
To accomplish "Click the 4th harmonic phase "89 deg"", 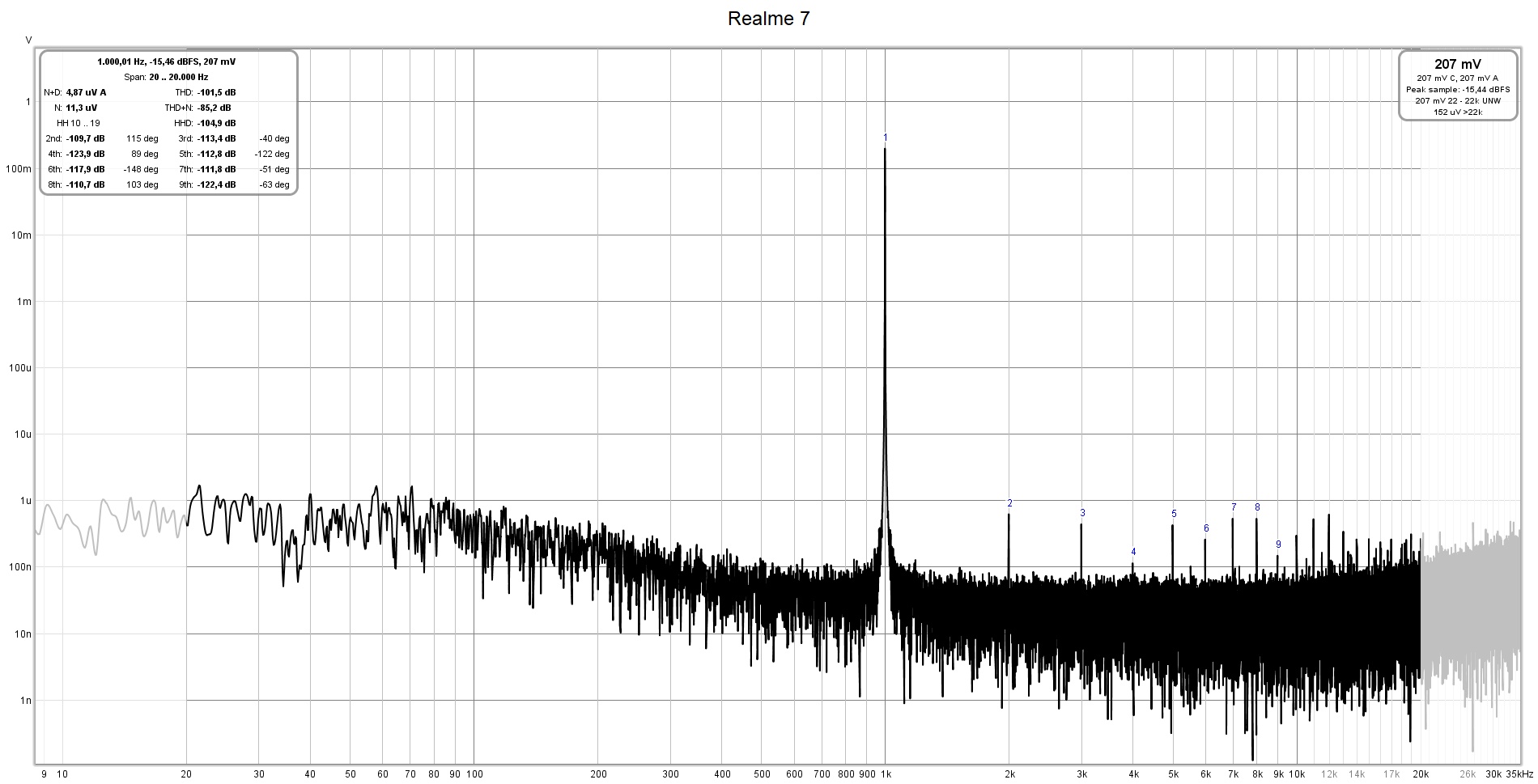I will [145, 154].
